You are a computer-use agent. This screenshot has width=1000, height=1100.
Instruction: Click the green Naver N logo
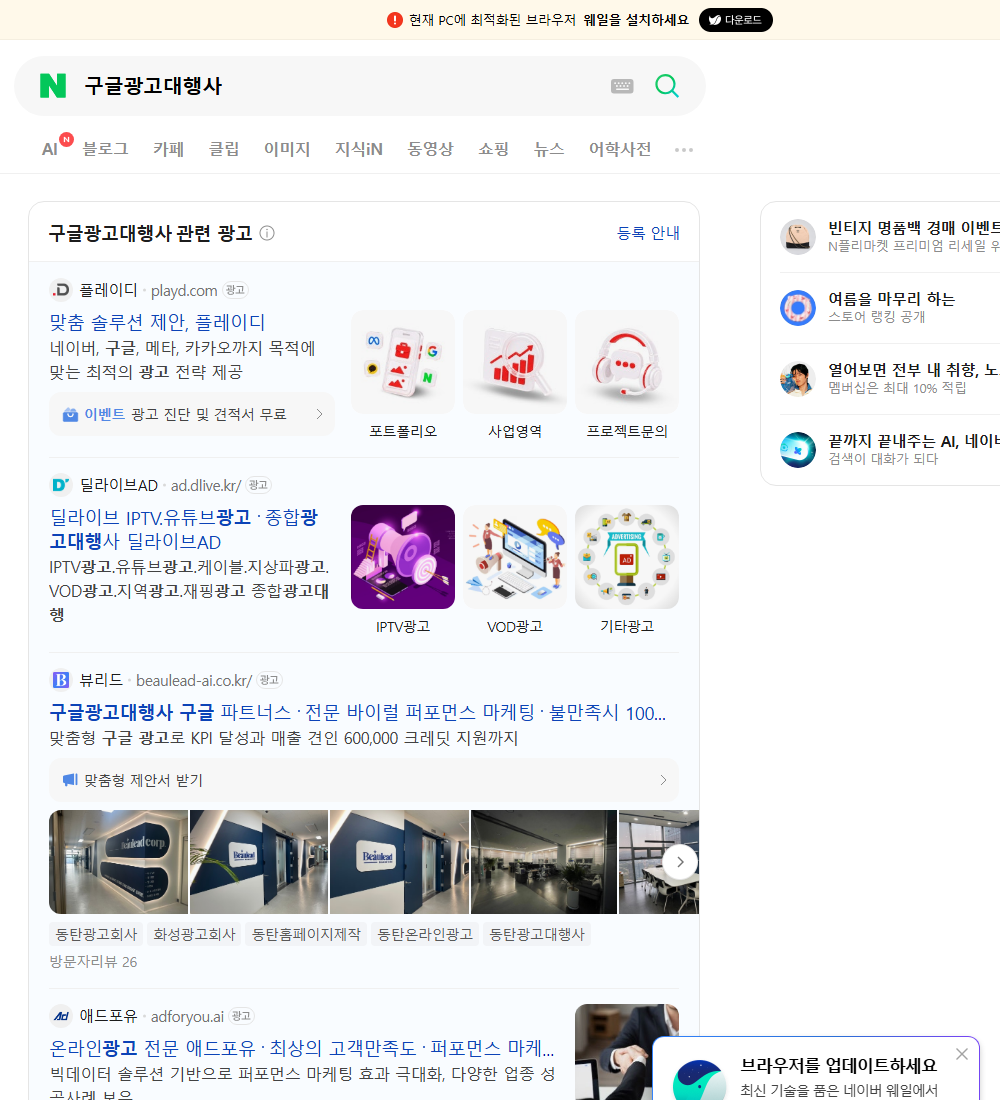coord(53,86)
